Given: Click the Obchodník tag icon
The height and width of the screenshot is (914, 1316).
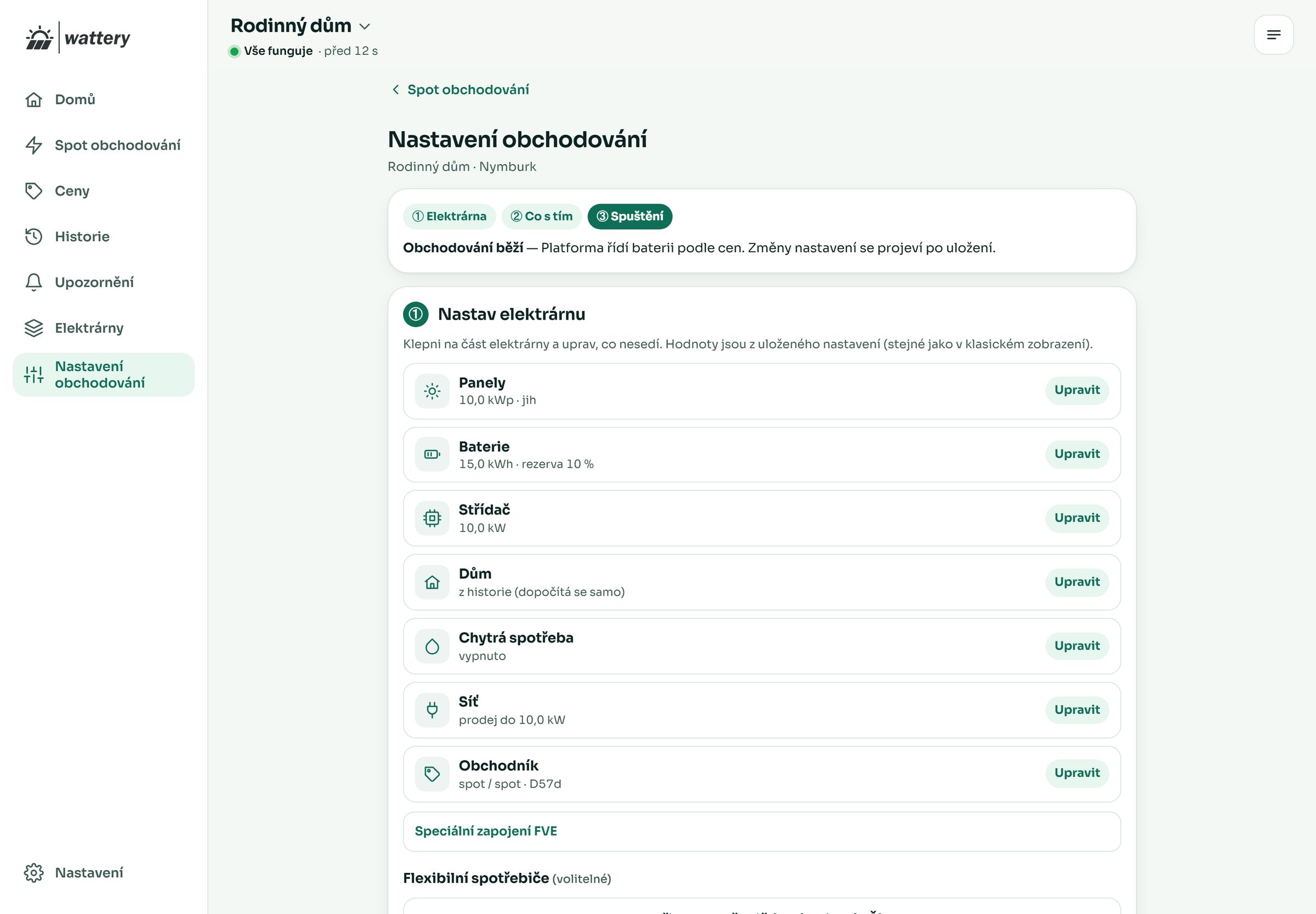Looking at the screenshot, I should click(x=432, y=774).
